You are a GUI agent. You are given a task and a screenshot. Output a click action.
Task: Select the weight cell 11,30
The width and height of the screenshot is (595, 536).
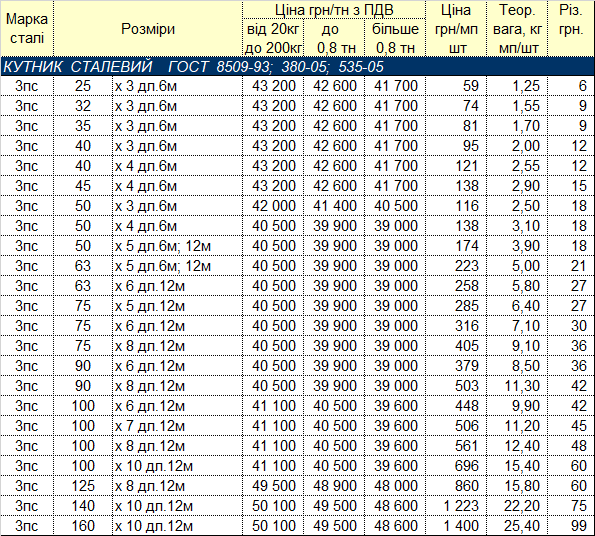[x=517, y=386]
